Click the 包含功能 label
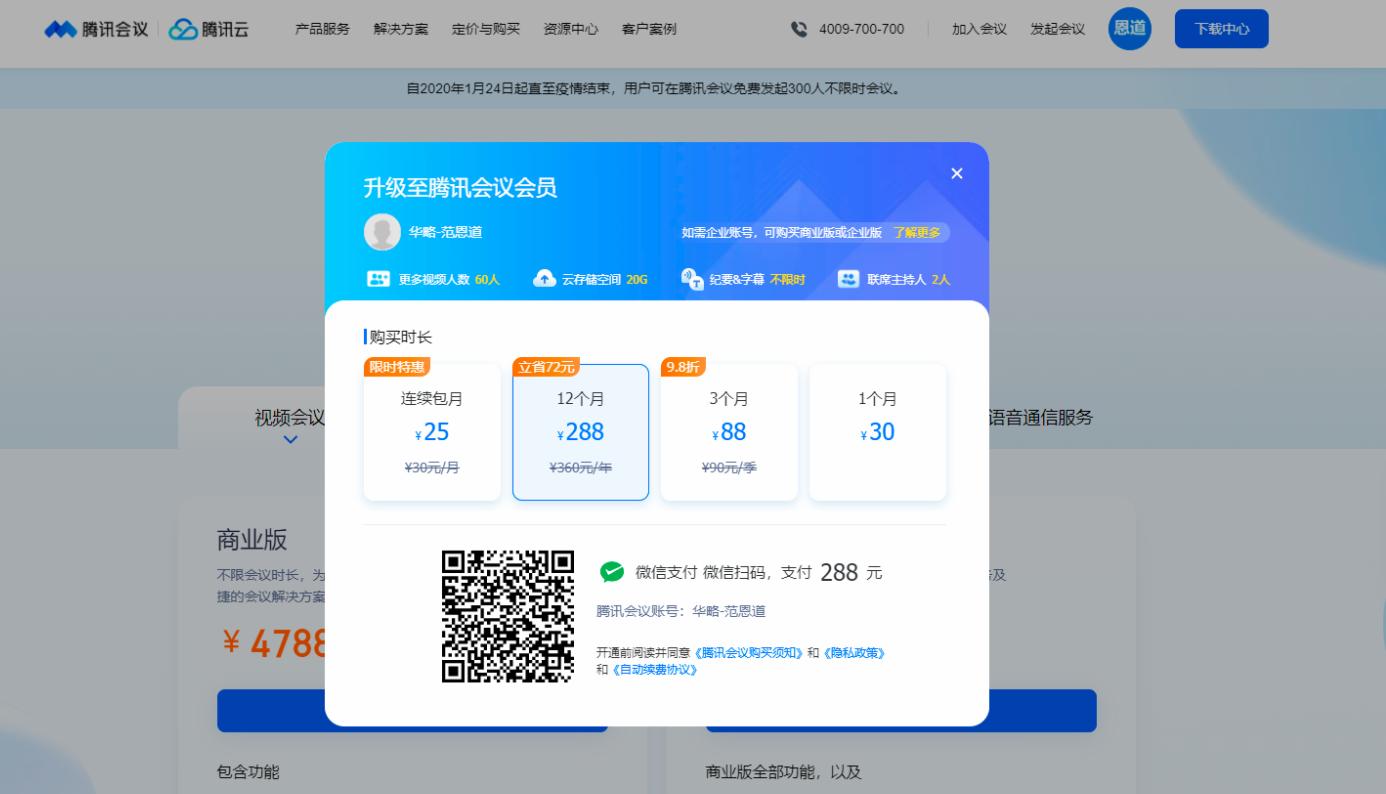Image resolution: width=1386 pixels, height=794 pixels. click(248, 771)
